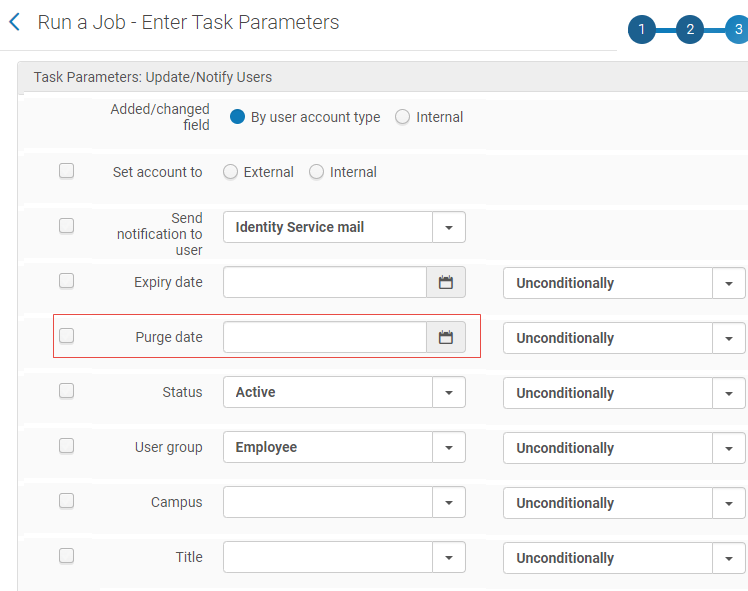Go to wizard step 3 circle

[x=738, y=30]
